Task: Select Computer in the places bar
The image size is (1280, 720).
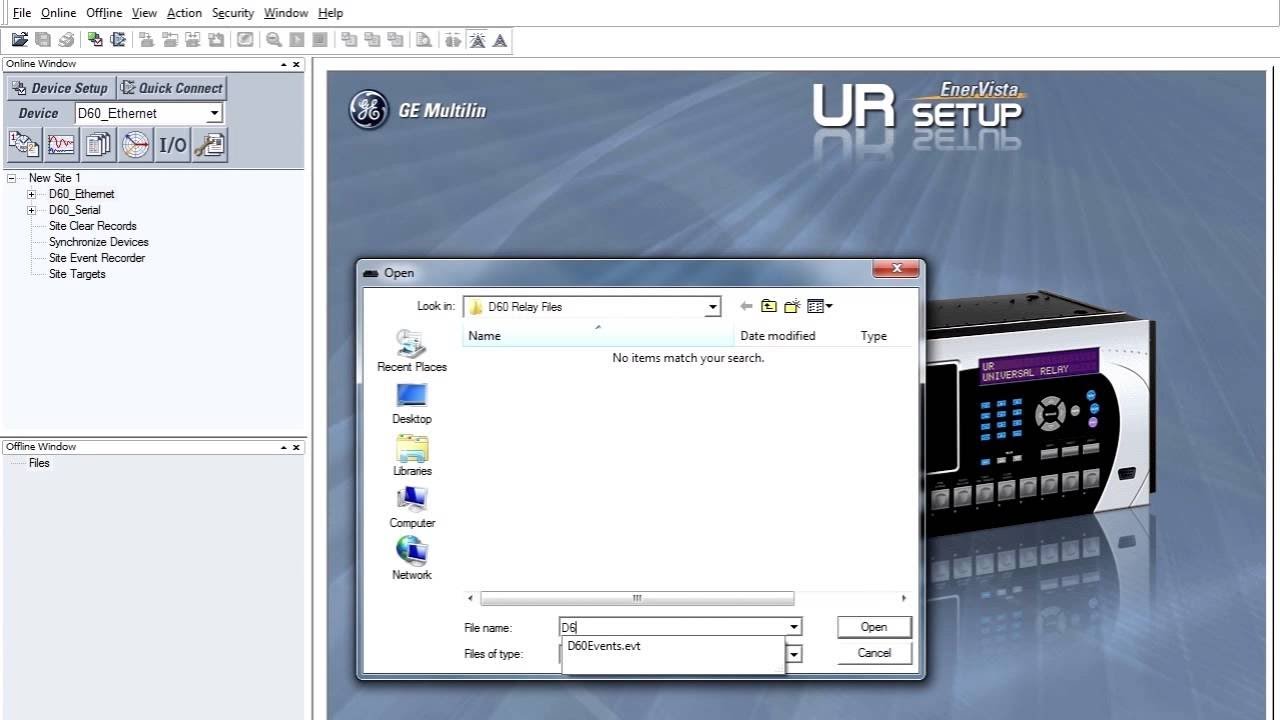Action: point(412,507)
